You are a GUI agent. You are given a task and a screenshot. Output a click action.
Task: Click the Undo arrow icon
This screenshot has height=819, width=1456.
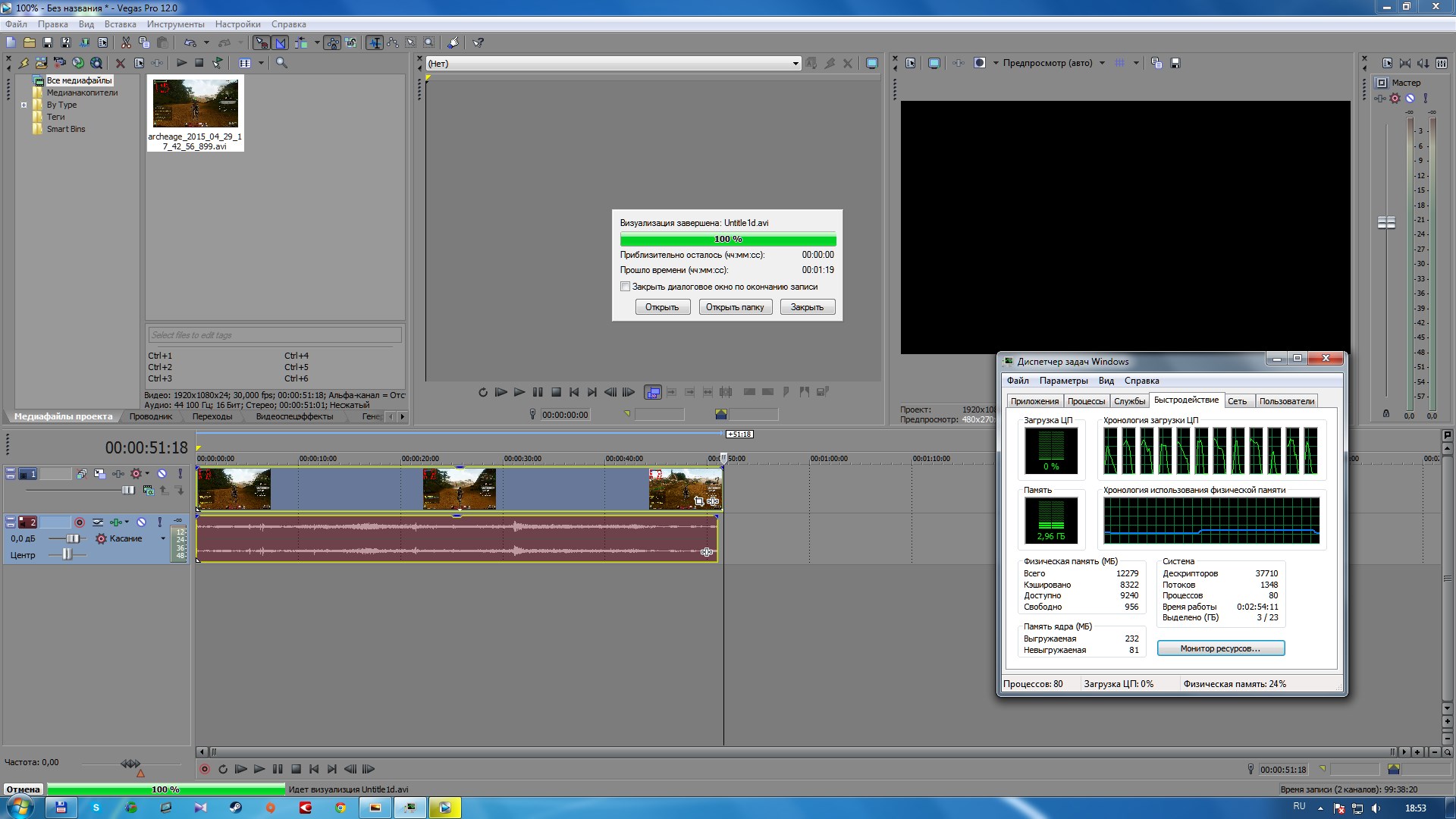[x=190, y=43]
